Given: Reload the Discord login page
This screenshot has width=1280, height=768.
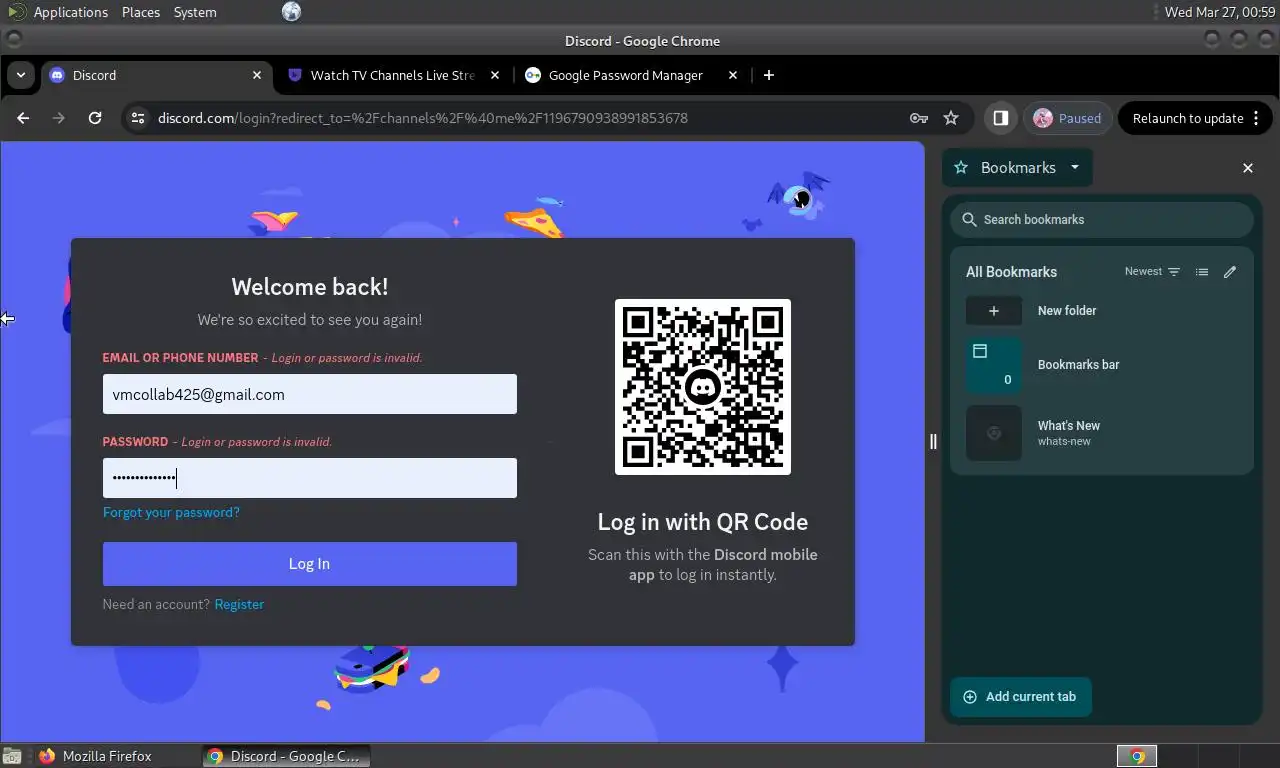Looking at the screenshot, I should (95, 118).
